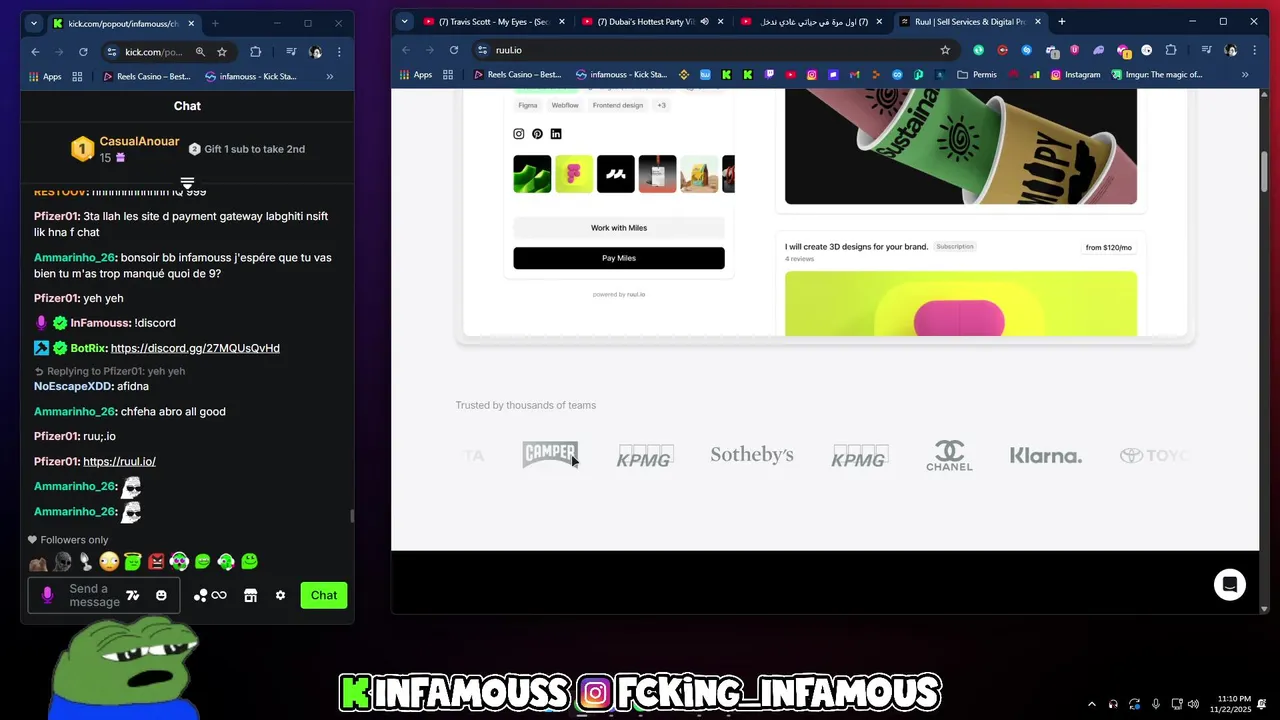View site information for ruul.io
1280x720 pixels.
pyautogui.click(x=482, y=50)
